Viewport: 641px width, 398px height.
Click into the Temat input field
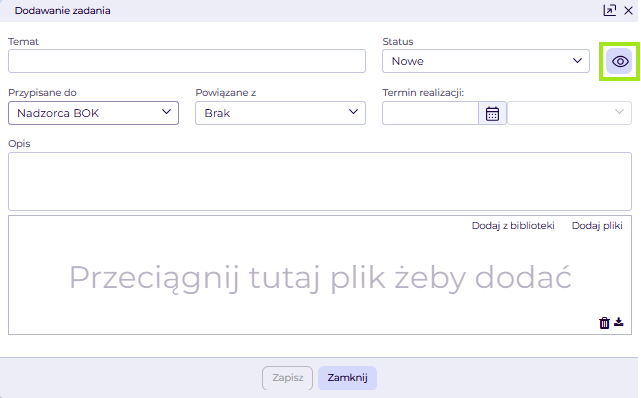[x=187, y=61]
